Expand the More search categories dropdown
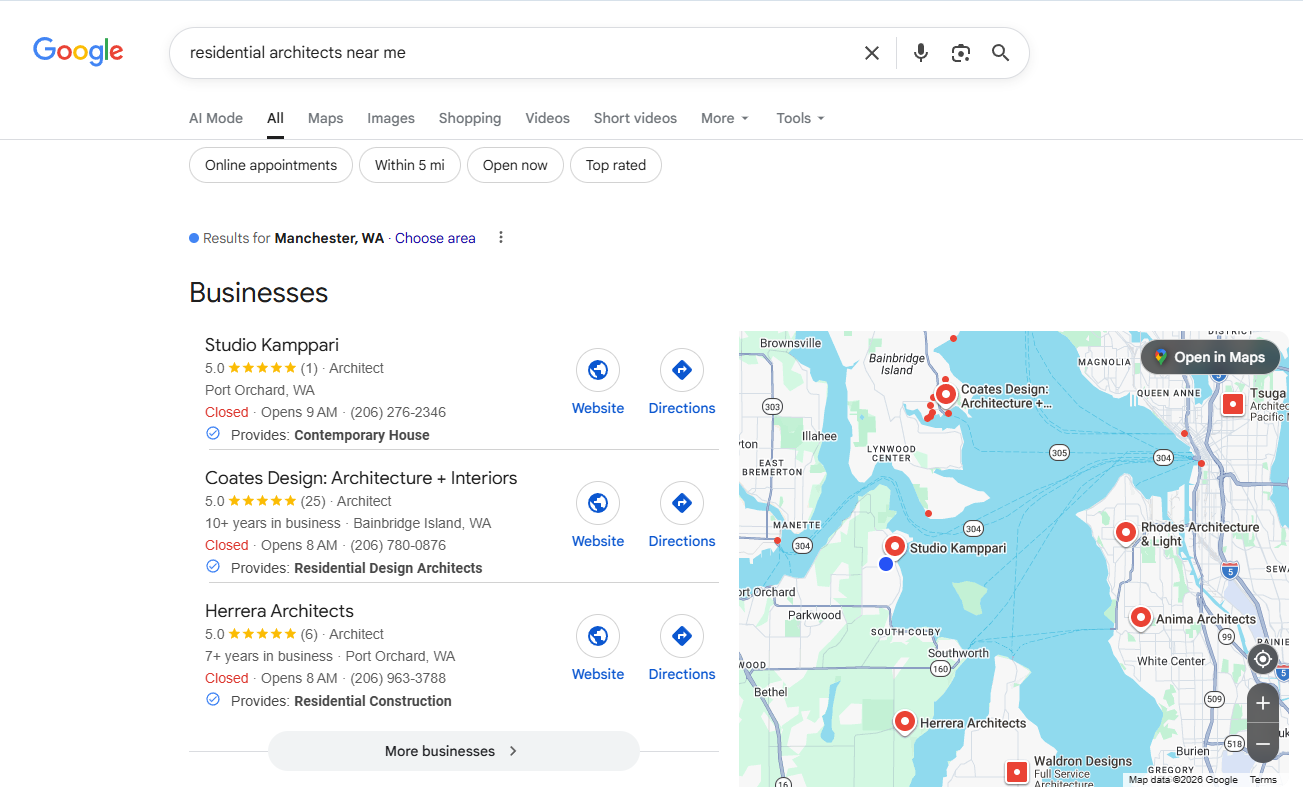 click(724, 118)
